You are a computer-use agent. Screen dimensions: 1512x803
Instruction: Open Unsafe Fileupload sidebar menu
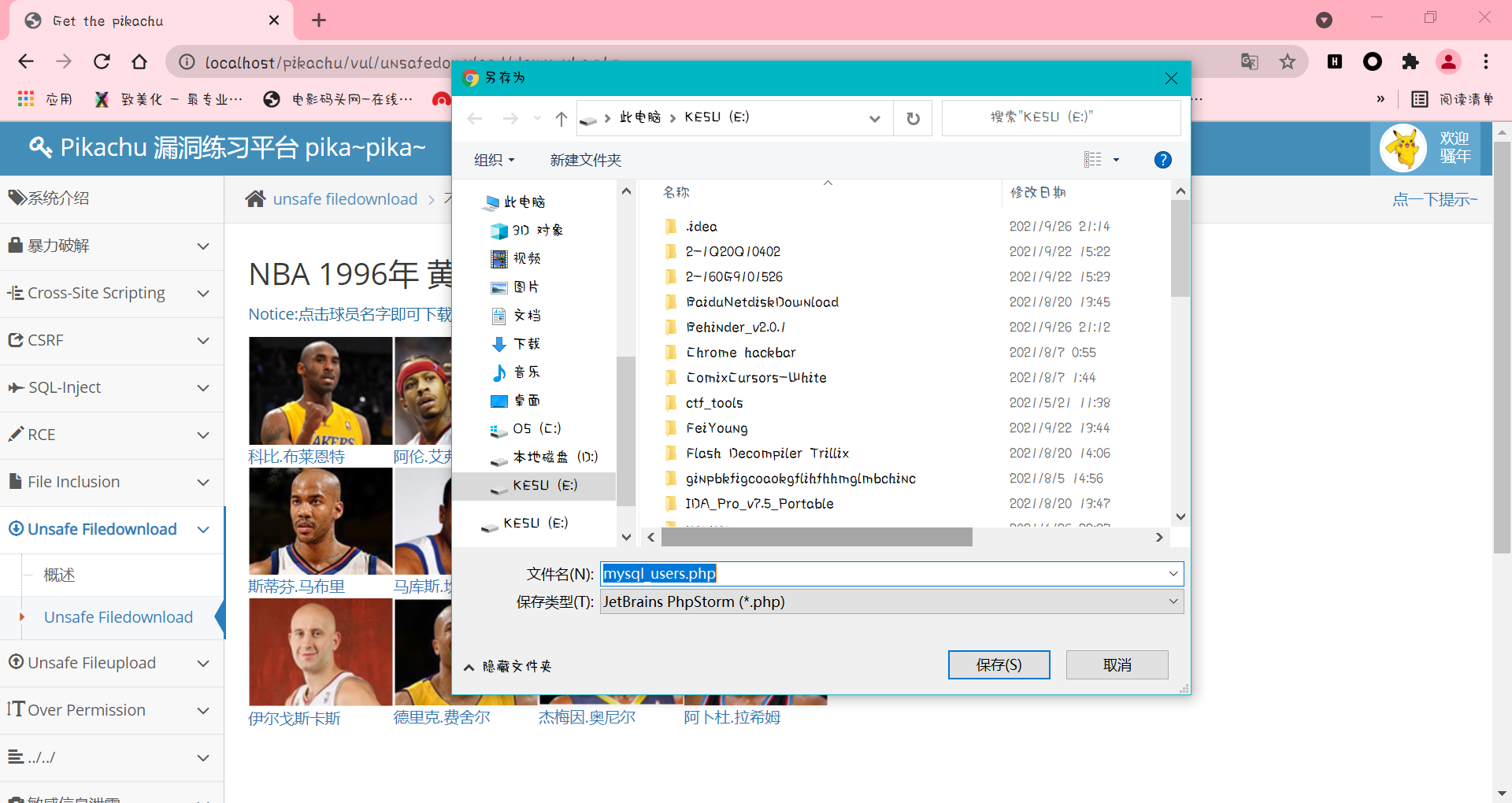[x=112, y=663]
